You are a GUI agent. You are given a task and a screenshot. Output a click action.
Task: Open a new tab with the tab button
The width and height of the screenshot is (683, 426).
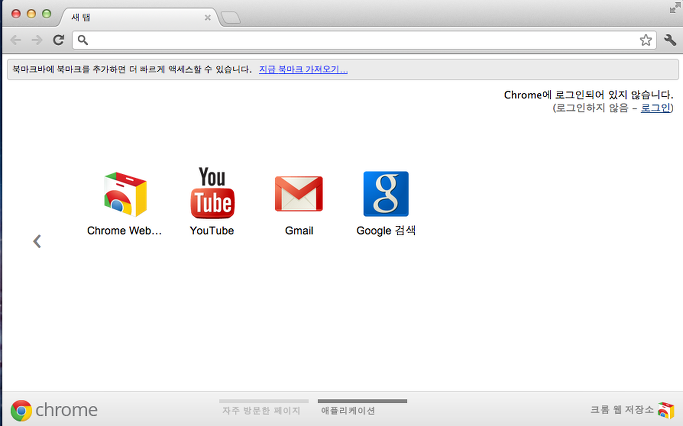click(x=230, y=18)
